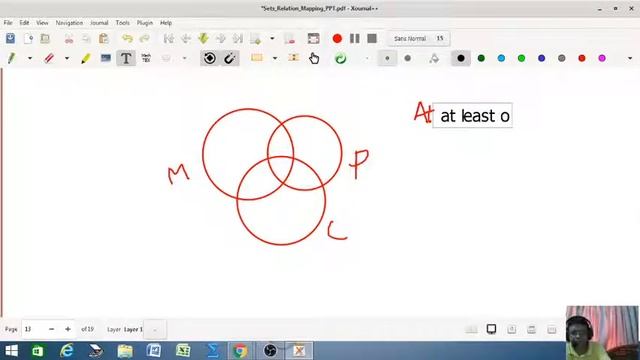Decrease page number with minus
640x360 pixels.
pyautogui.click(x=51, y=329)
